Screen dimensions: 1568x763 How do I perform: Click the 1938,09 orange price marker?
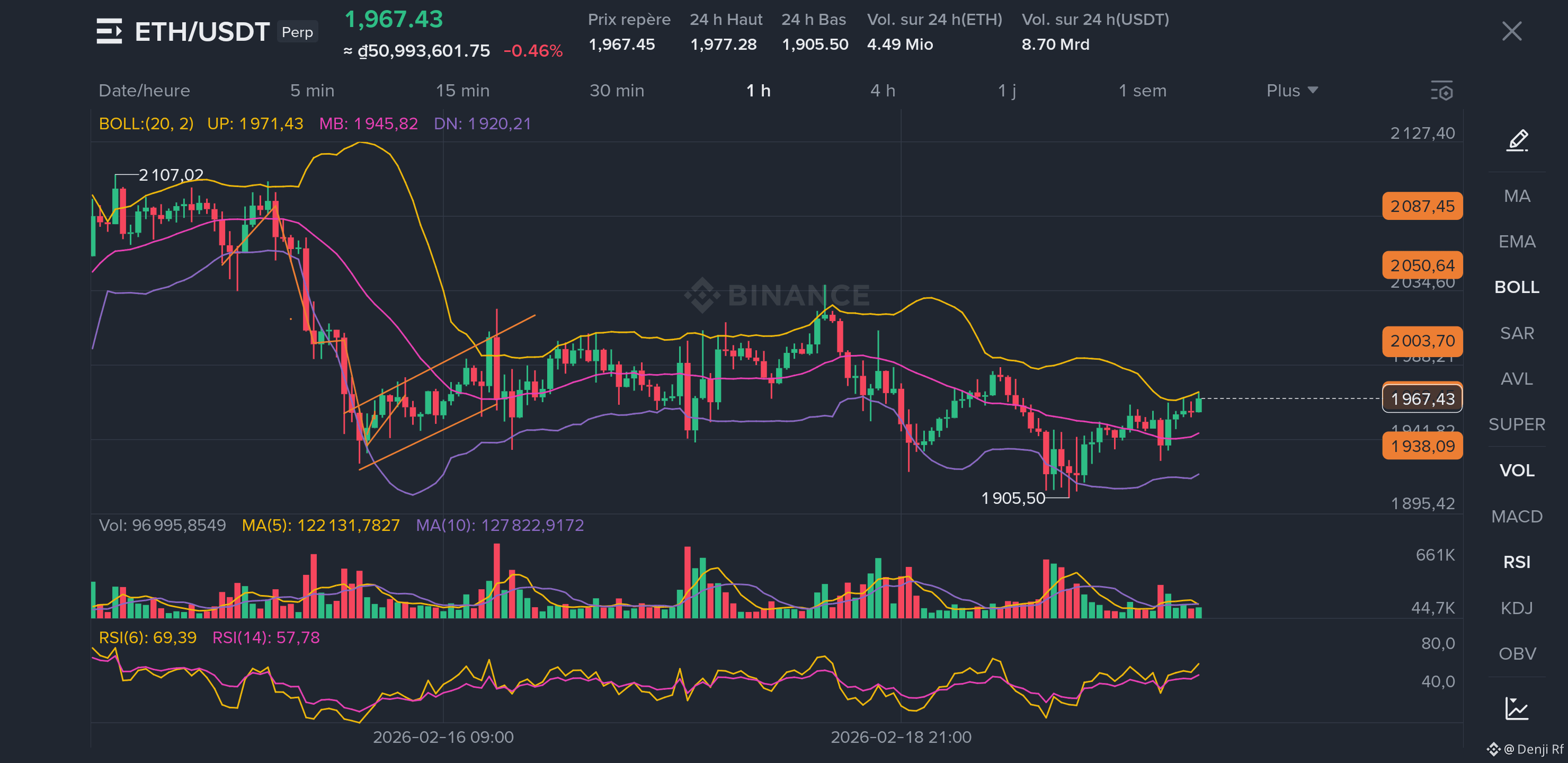[x=1422, y=446]
